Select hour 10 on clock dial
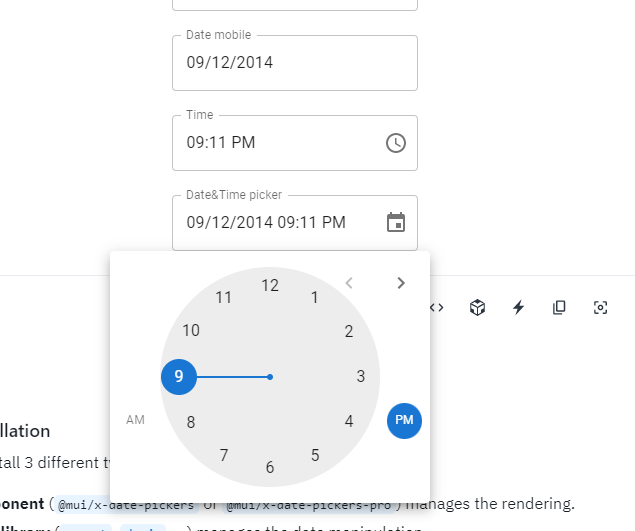Image resolution: width=635 pixels, height=531 pixels. click(191, 331)
